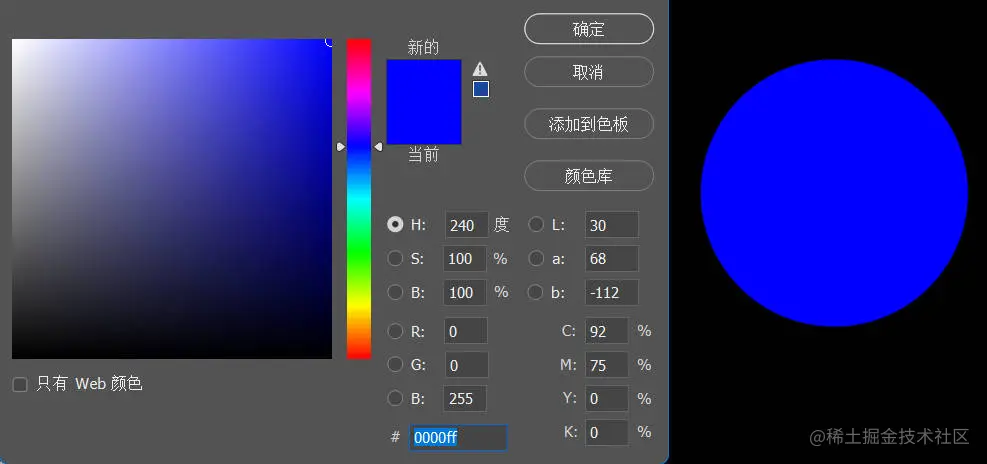Click the 度 degree unit label

coord(501,225)
